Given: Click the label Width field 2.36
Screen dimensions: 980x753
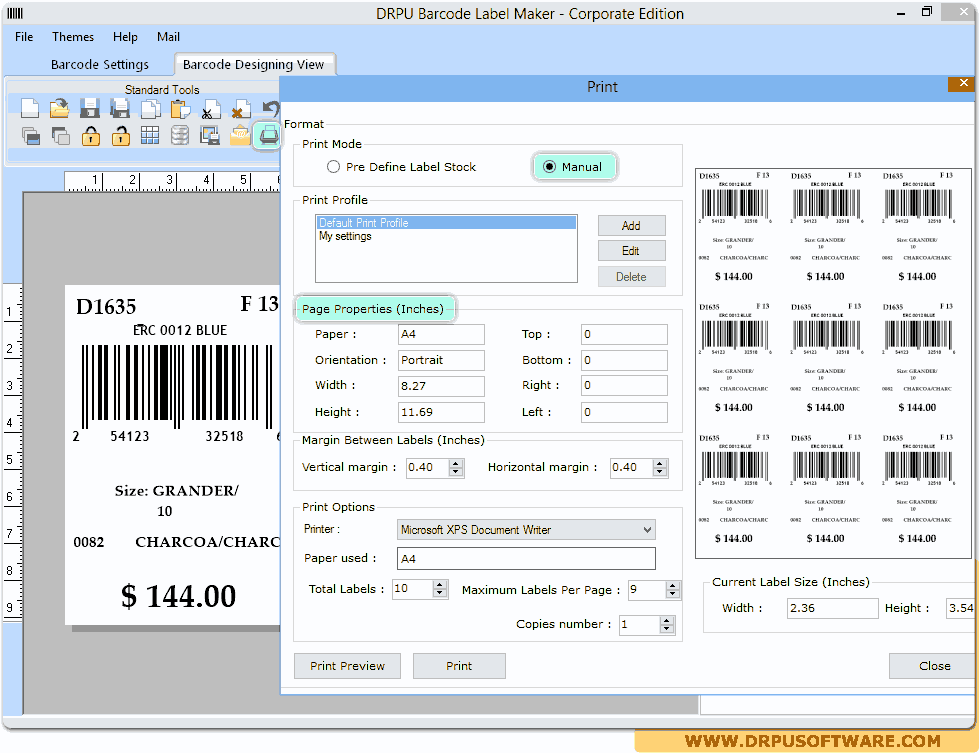Looking at the screenshot, I should (832, 608).
